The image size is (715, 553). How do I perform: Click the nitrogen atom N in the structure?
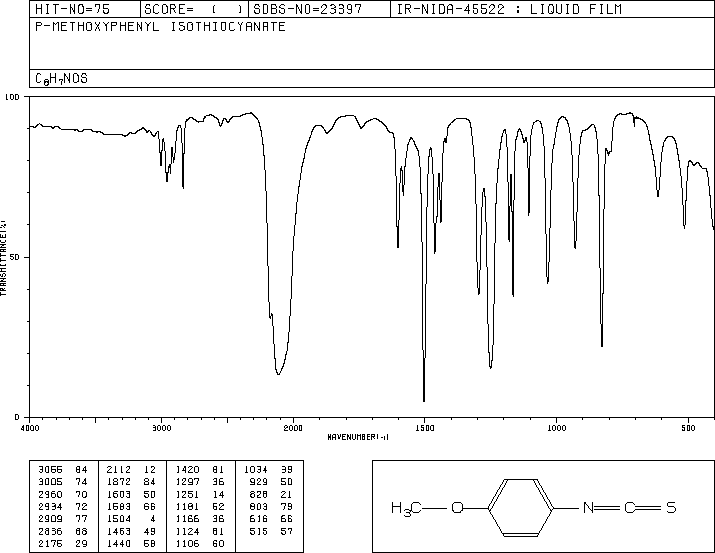(x=588, y=507)
